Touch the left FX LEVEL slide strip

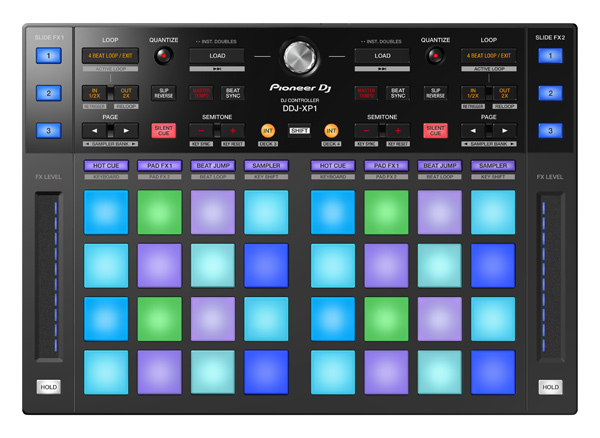(x=49, y=276)
